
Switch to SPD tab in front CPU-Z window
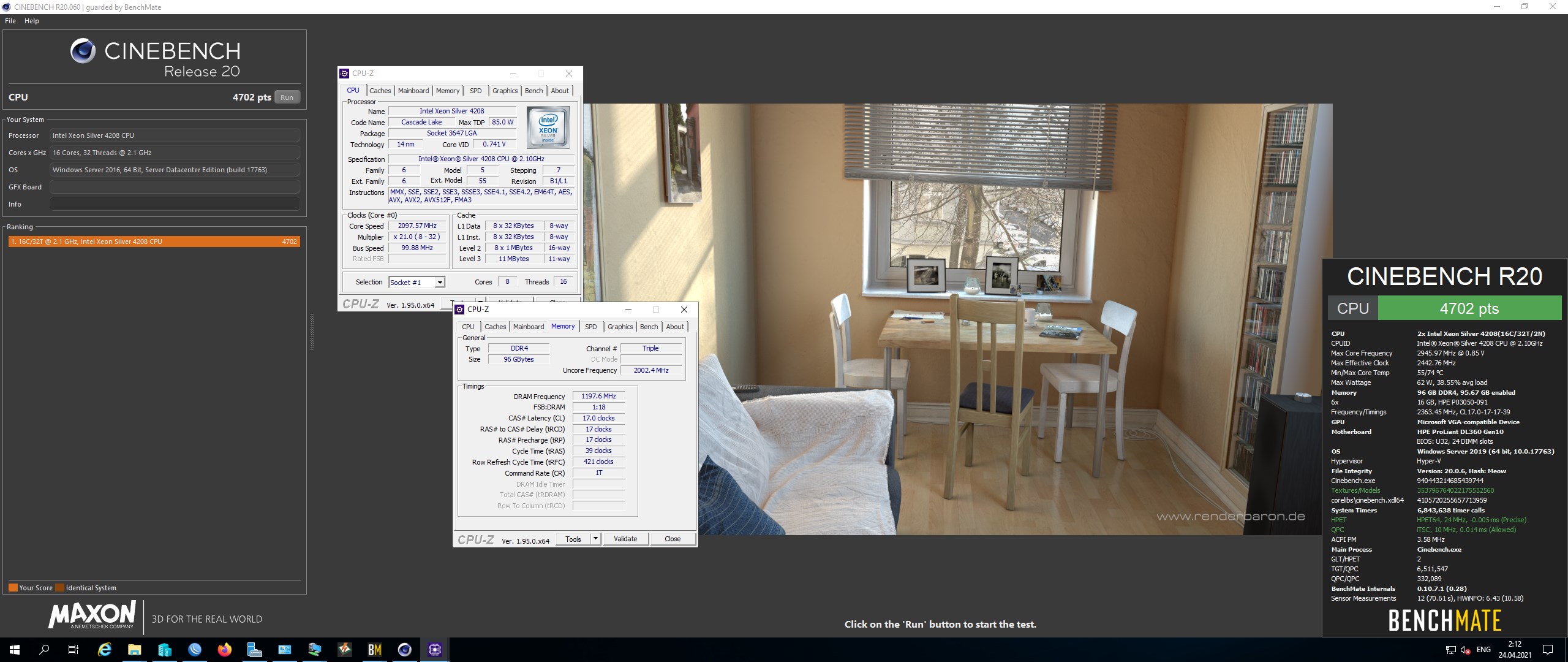591,327
